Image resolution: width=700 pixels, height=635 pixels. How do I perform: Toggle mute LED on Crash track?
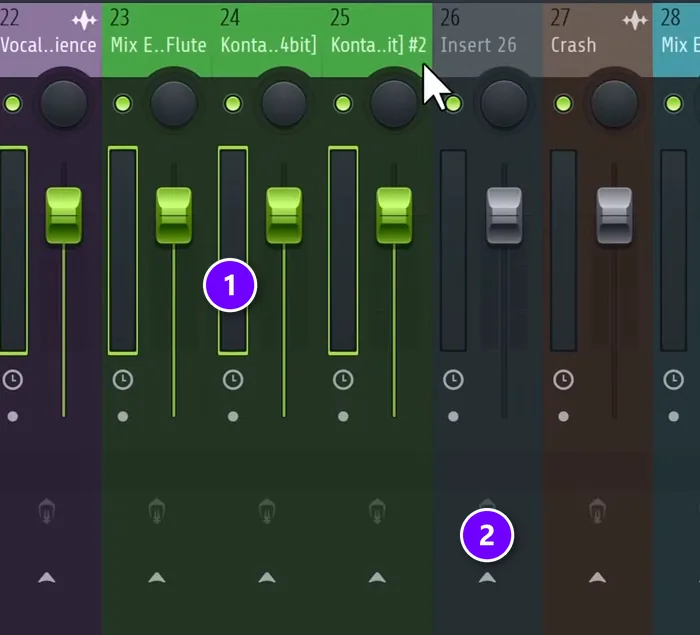pos(563,104)
